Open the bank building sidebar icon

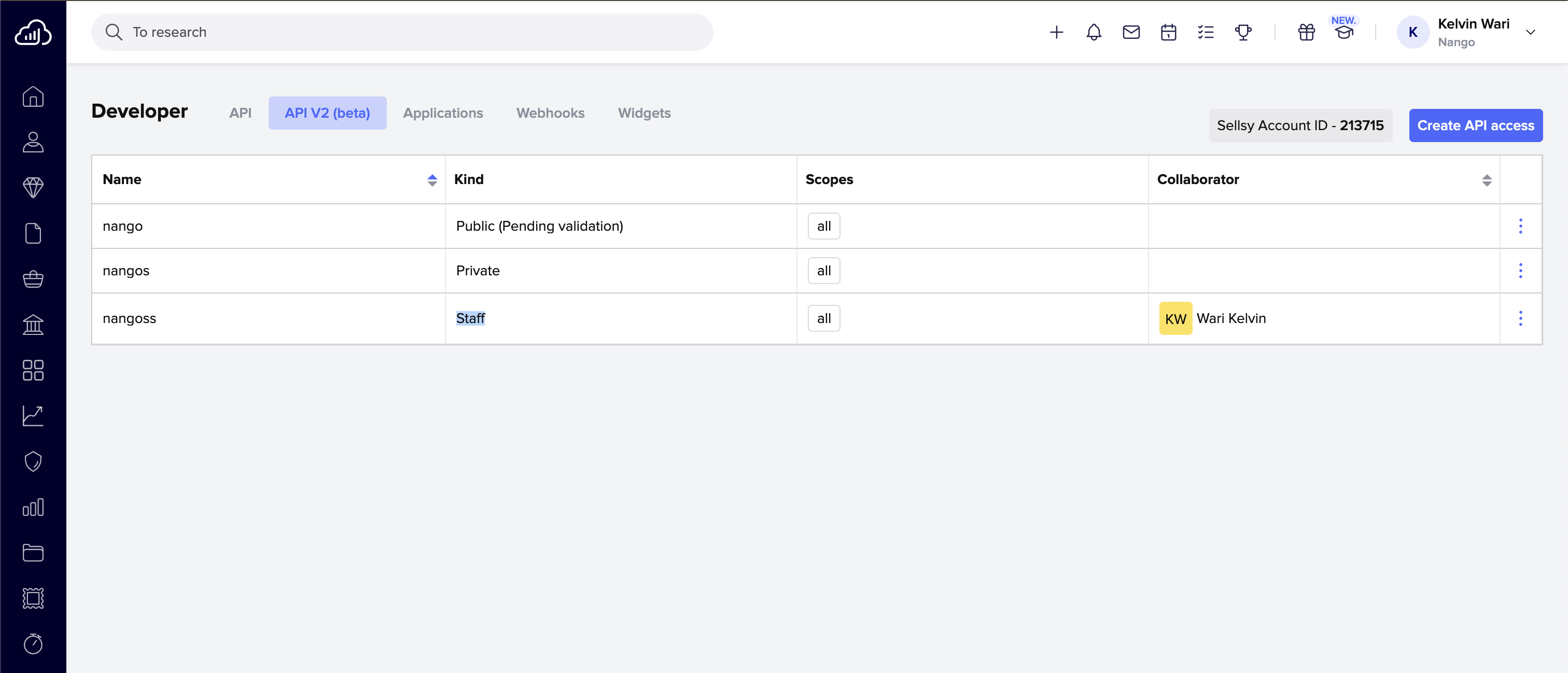click(33, 325)
